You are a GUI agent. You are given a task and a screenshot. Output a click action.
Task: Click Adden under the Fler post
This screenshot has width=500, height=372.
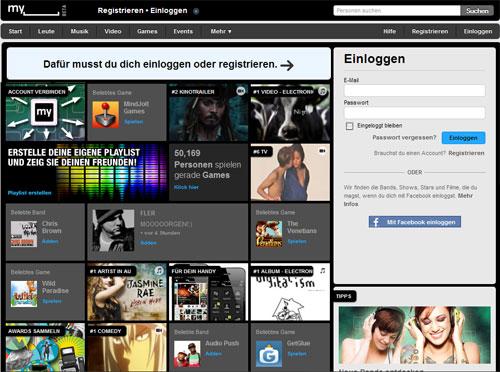(148, 243)
